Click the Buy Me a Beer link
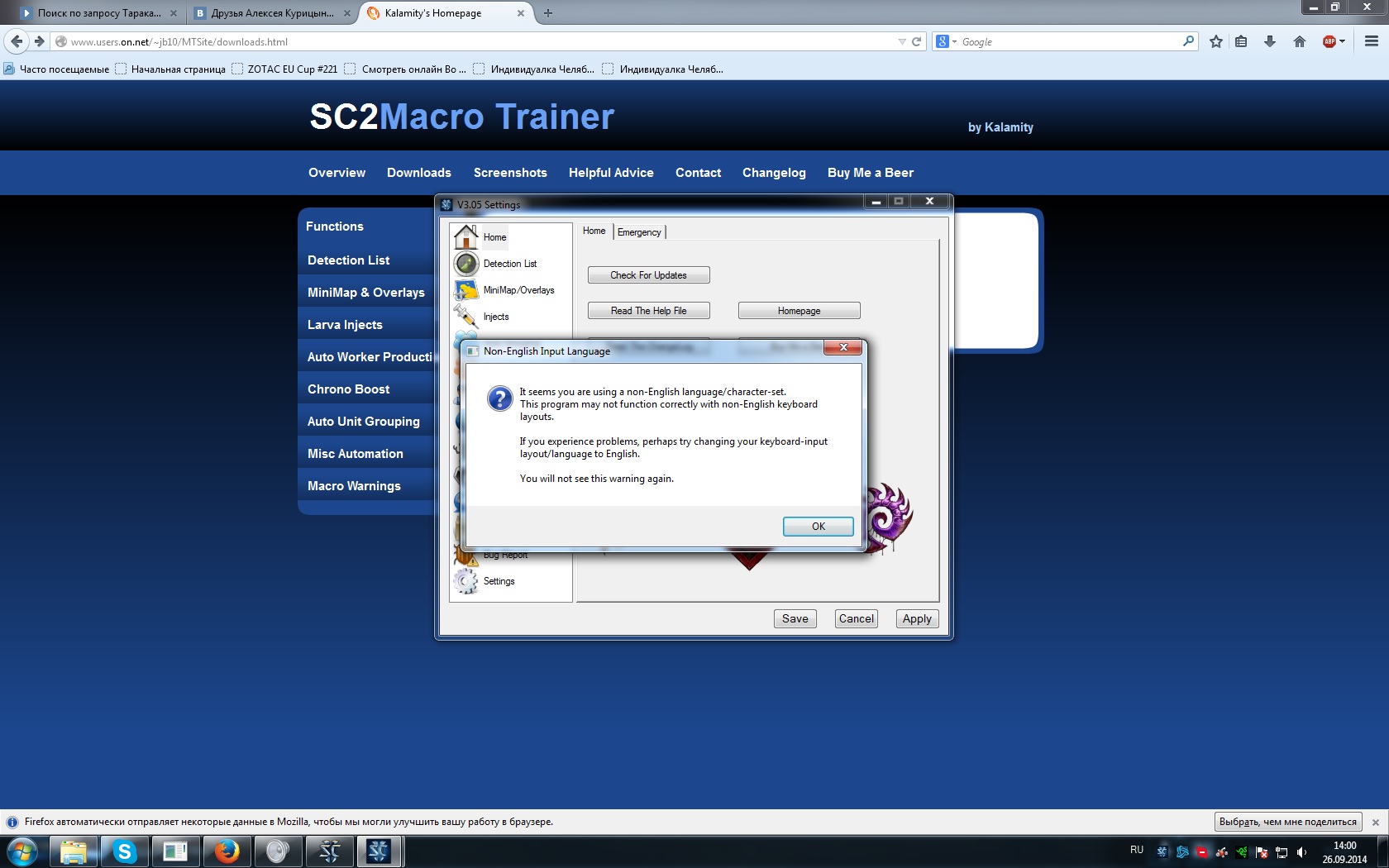 pos(871,173)
